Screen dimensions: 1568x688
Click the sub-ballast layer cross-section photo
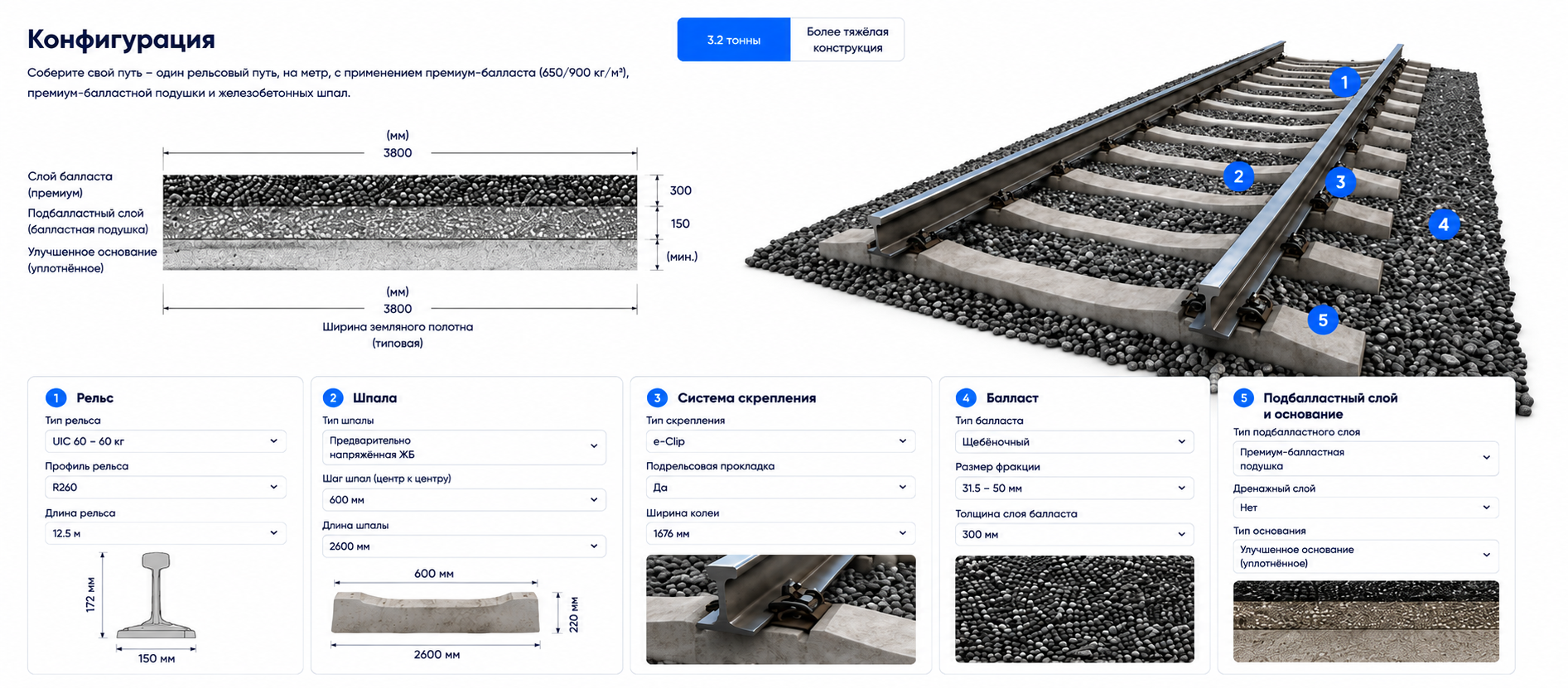(x=1366, y=621)
